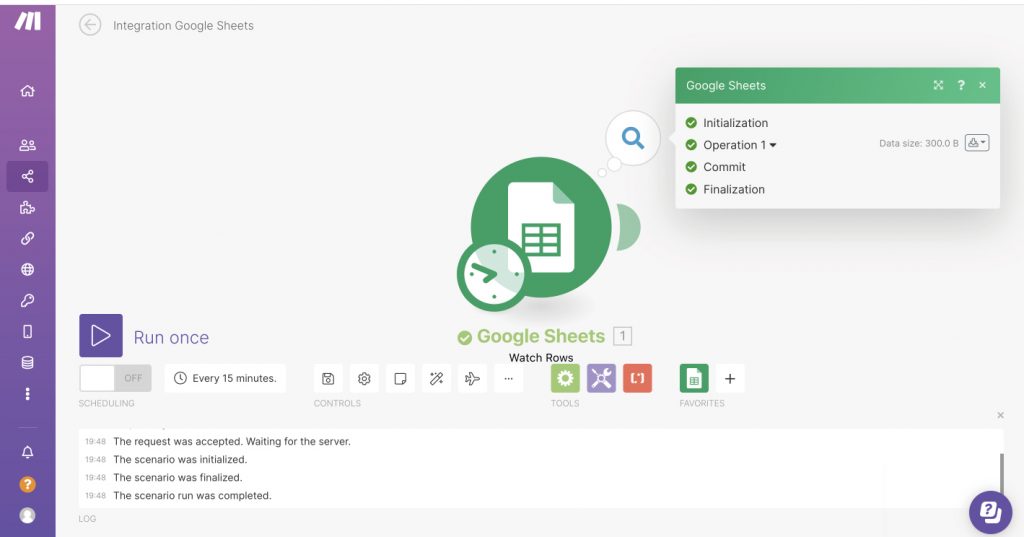Open purple Tools wrench icon
Viewport: 1024px width, 537px height.
click(601, 378)
